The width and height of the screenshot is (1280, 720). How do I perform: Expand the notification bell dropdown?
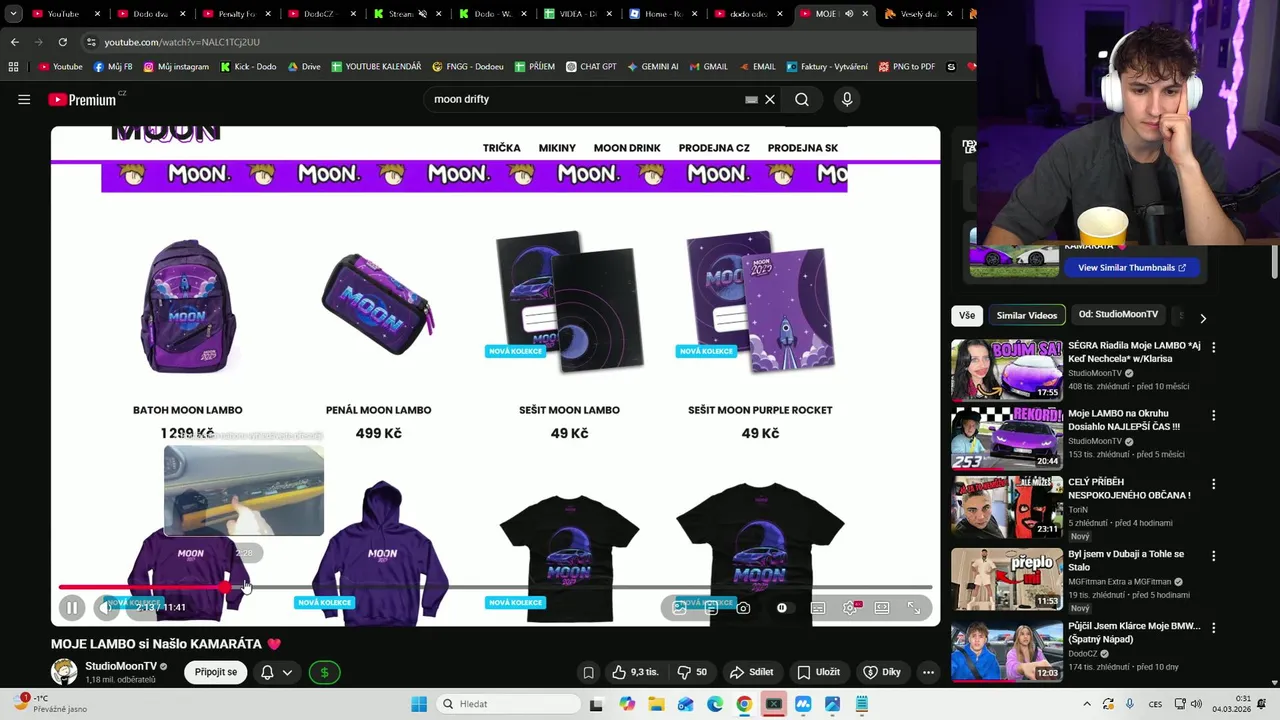click(276, 672)
